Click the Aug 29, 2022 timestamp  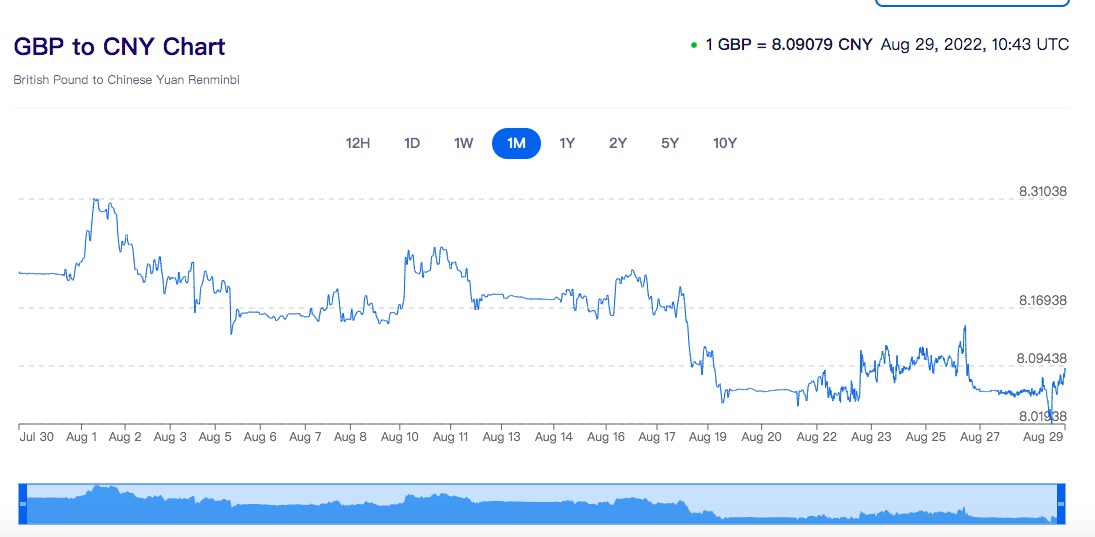tap(974, 44)
